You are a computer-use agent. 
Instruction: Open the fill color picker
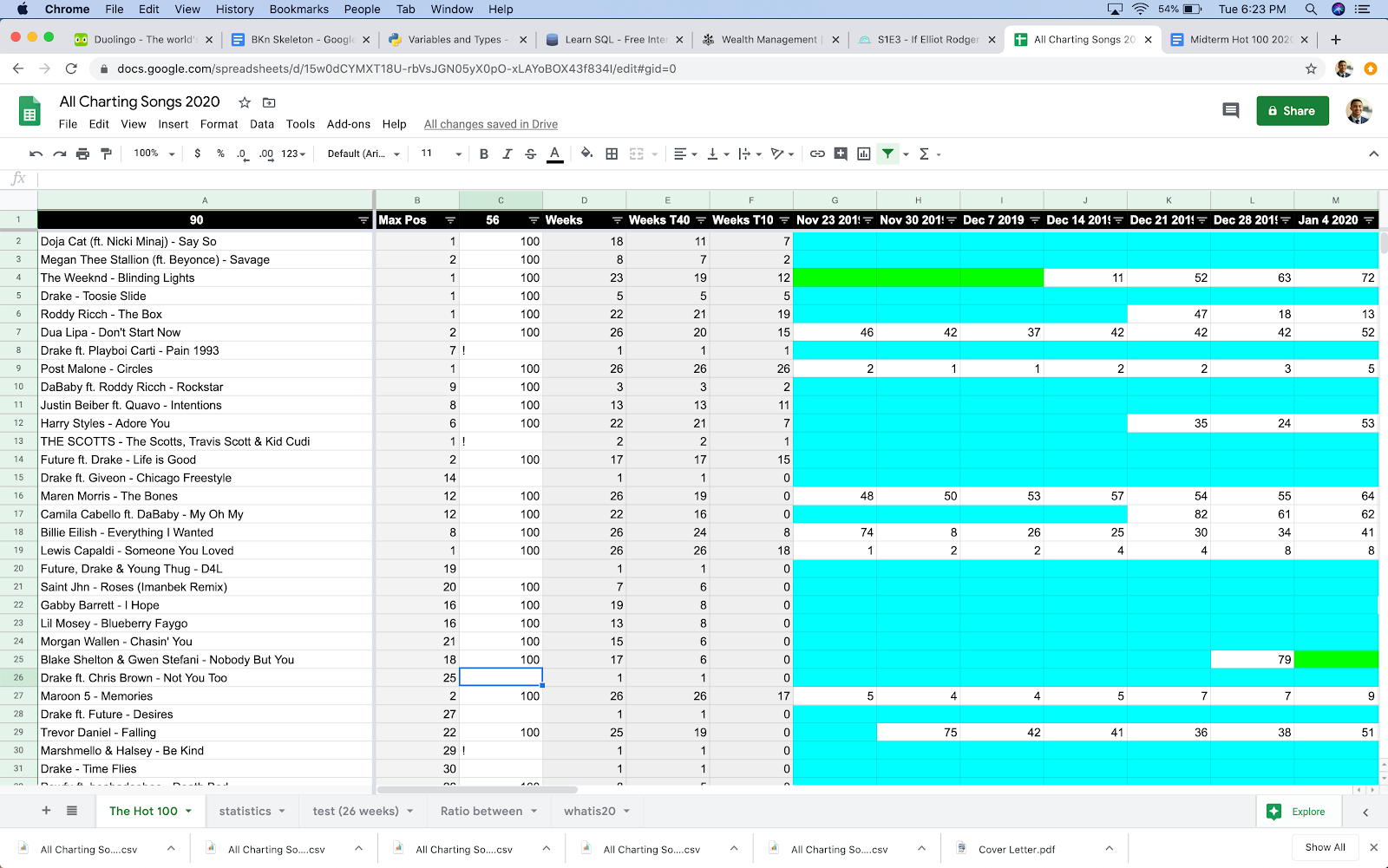pos(587,153)
